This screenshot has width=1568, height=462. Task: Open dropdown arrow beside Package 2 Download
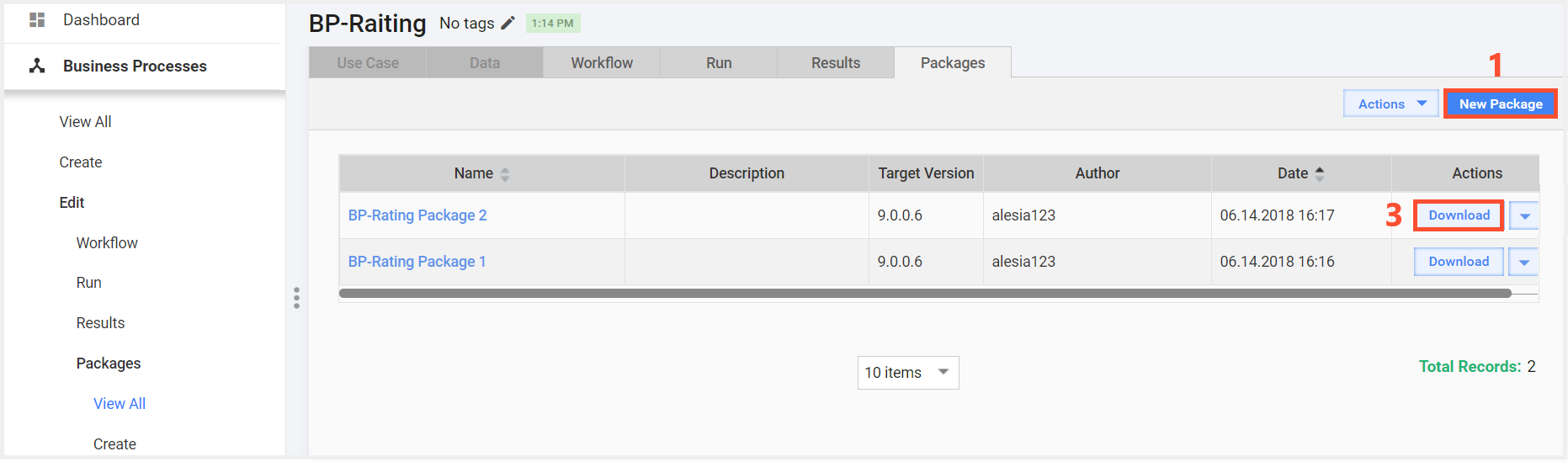click(1524, 216)
